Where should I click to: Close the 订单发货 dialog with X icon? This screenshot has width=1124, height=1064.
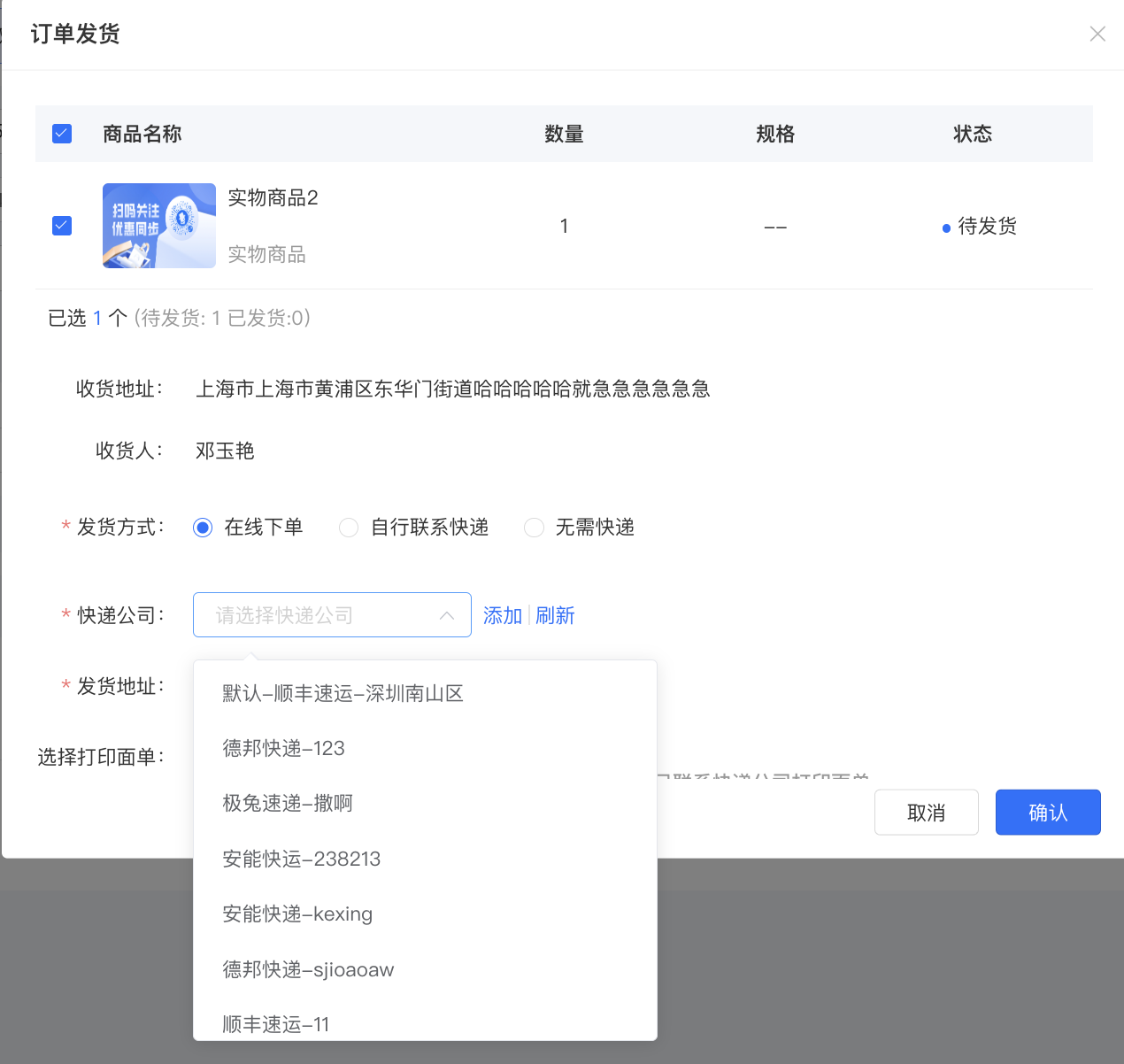coord(1097,34)
